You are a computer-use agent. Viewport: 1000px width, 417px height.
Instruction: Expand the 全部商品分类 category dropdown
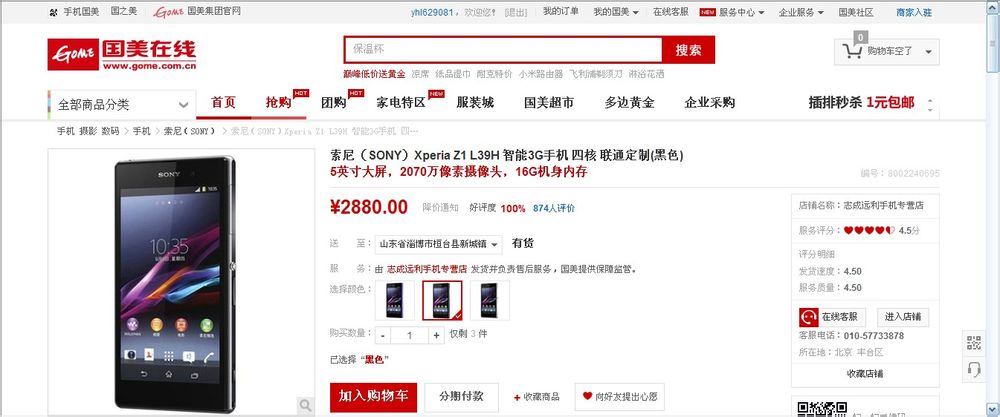[122, 105]
